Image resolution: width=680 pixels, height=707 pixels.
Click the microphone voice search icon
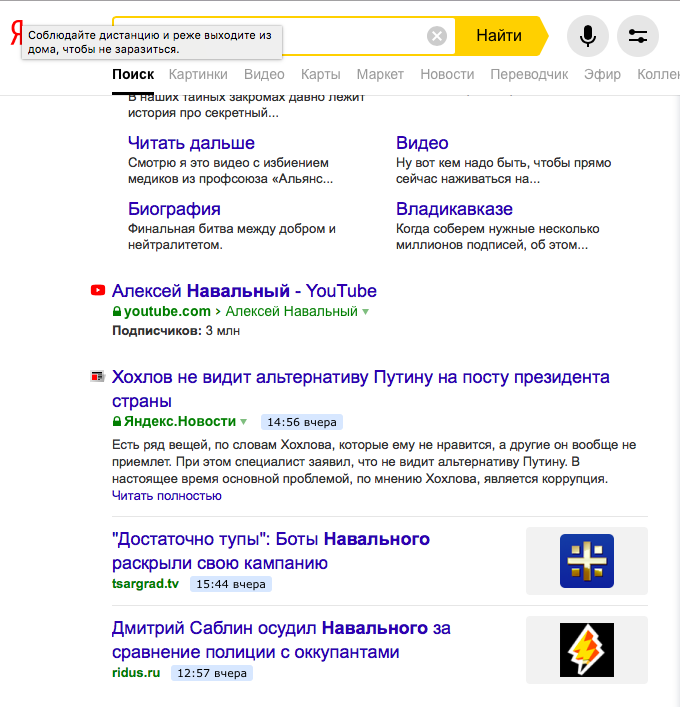click(x=588, y=36)
